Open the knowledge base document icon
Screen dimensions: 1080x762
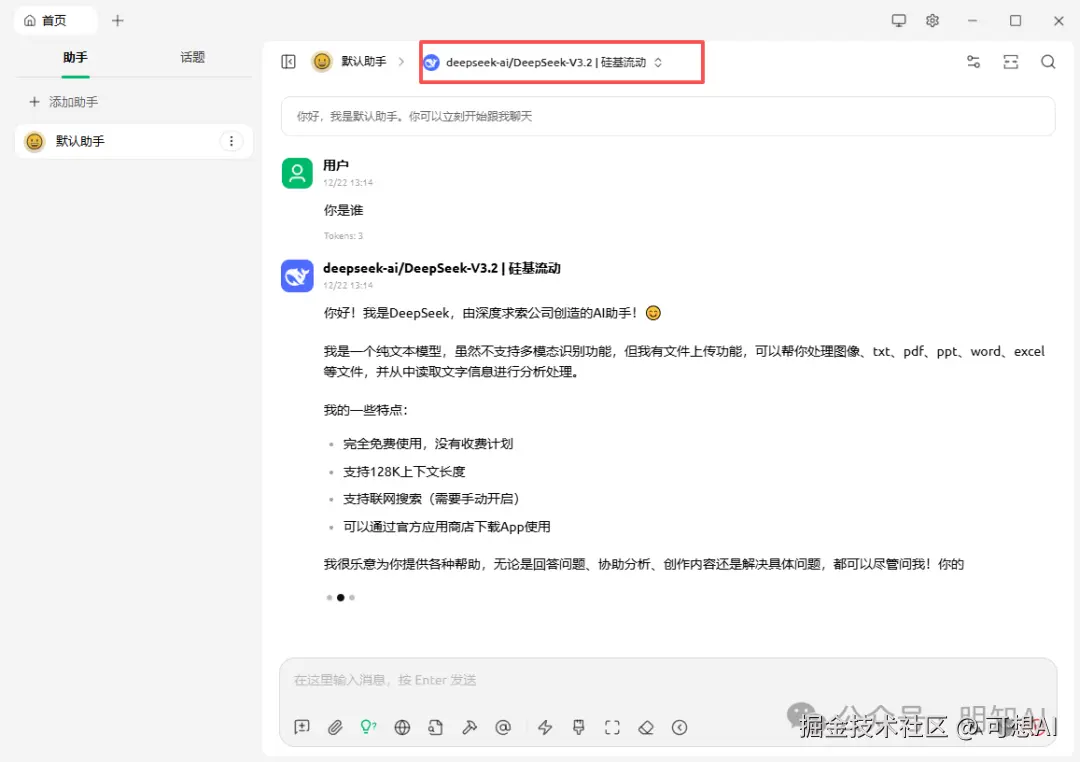(435, 727)
